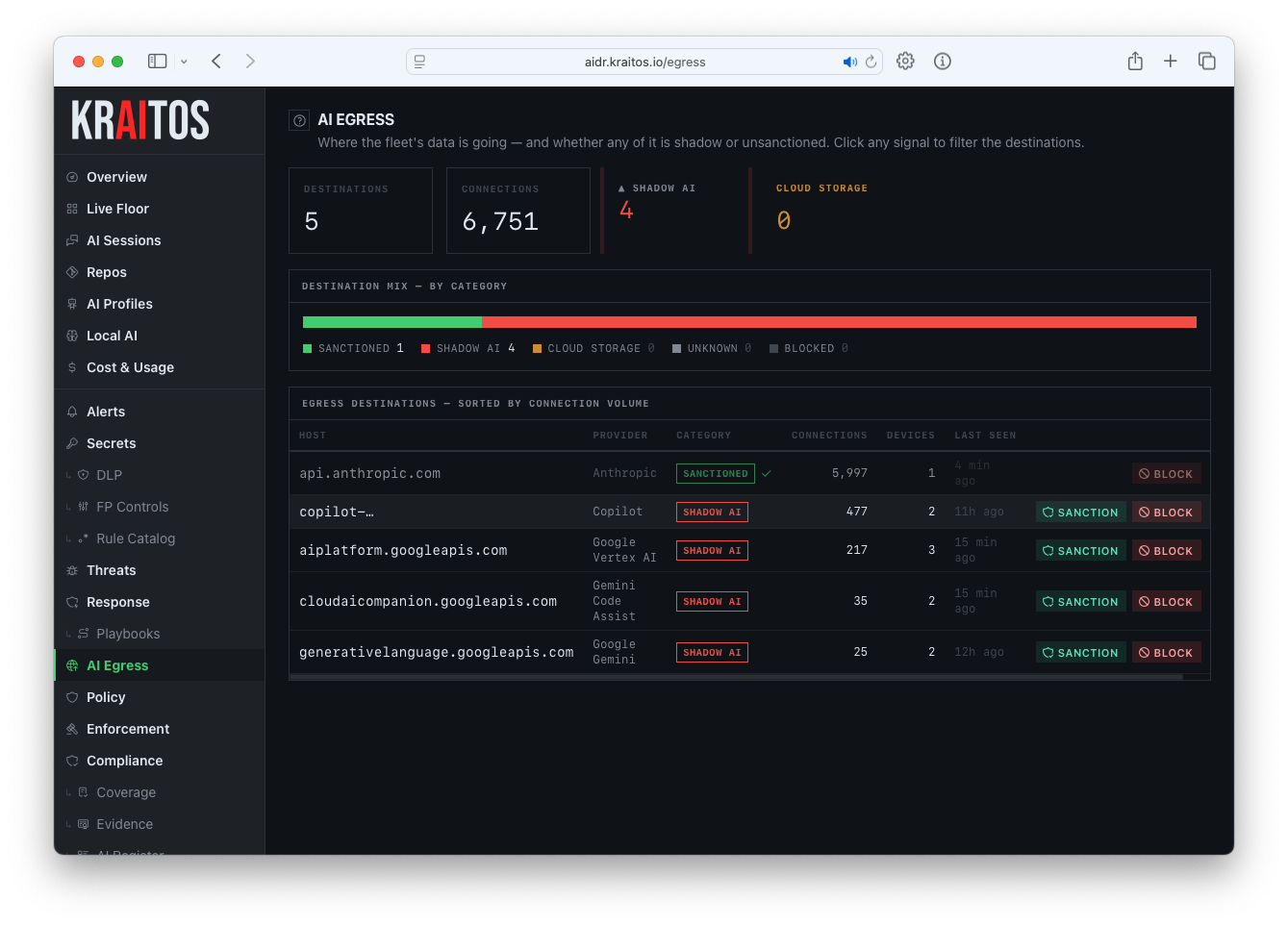The image size is (1288, 926).
Task: Sanction aiplatform.googleapis.com
Action: coord(1080,551)
